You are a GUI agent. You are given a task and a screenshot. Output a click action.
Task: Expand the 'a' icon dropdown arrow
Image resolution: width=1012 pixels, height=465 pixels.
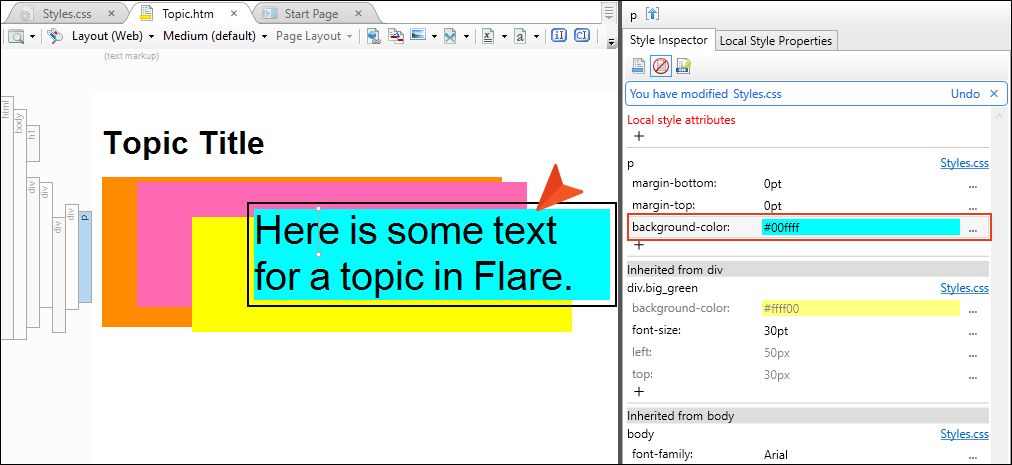point(536,37)
